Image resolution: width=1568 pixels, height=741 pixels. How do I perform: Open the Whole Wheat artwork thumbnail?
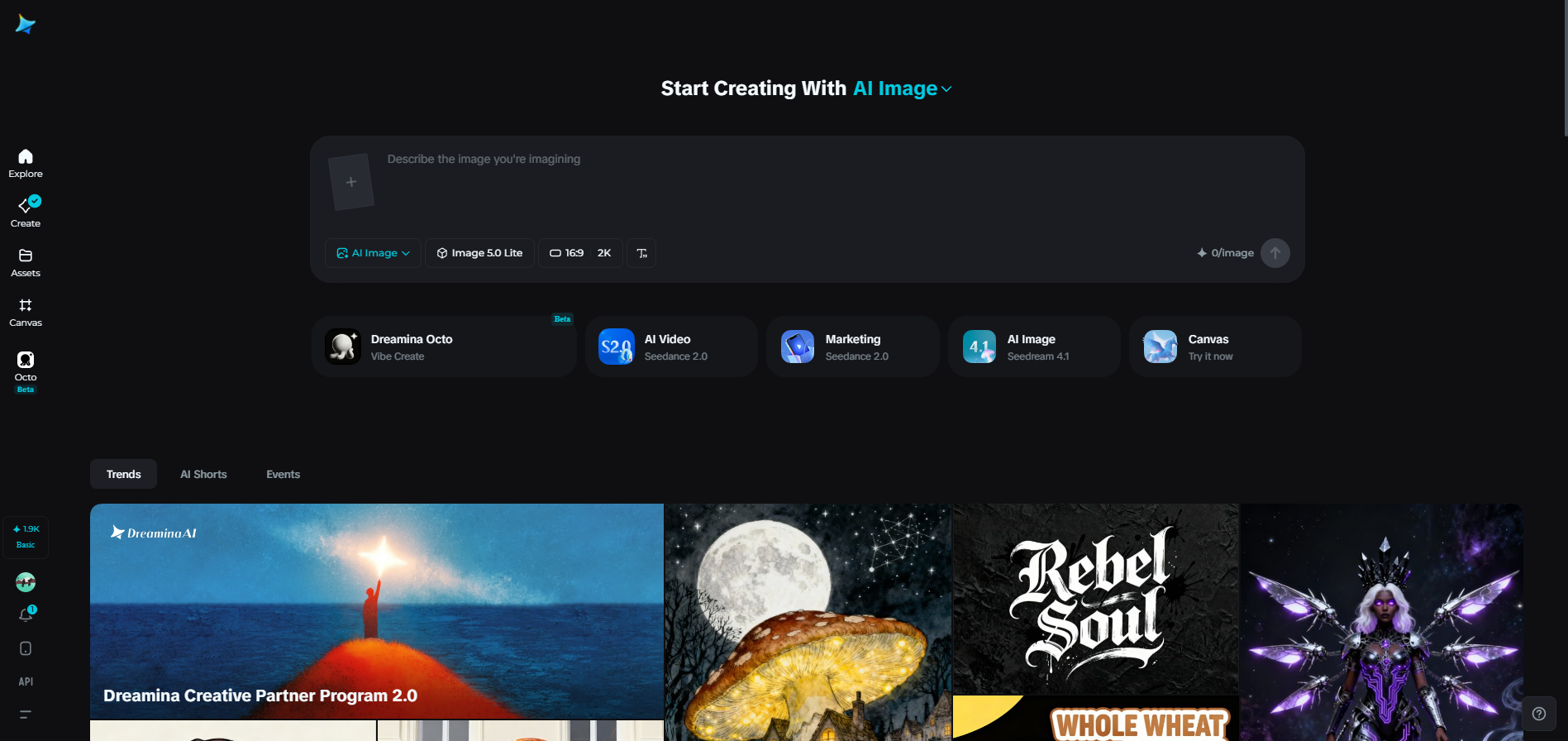click(x=1096, y=719)
